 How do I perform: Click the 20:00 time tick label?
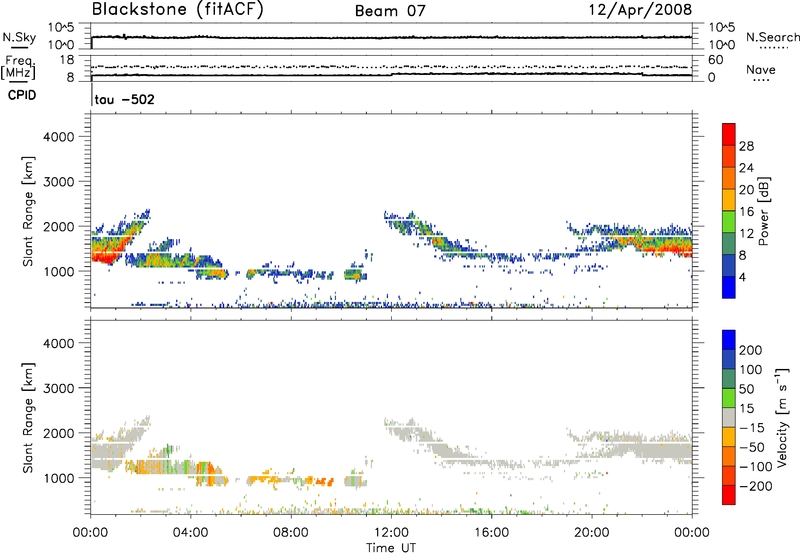[x=591, y=533]
